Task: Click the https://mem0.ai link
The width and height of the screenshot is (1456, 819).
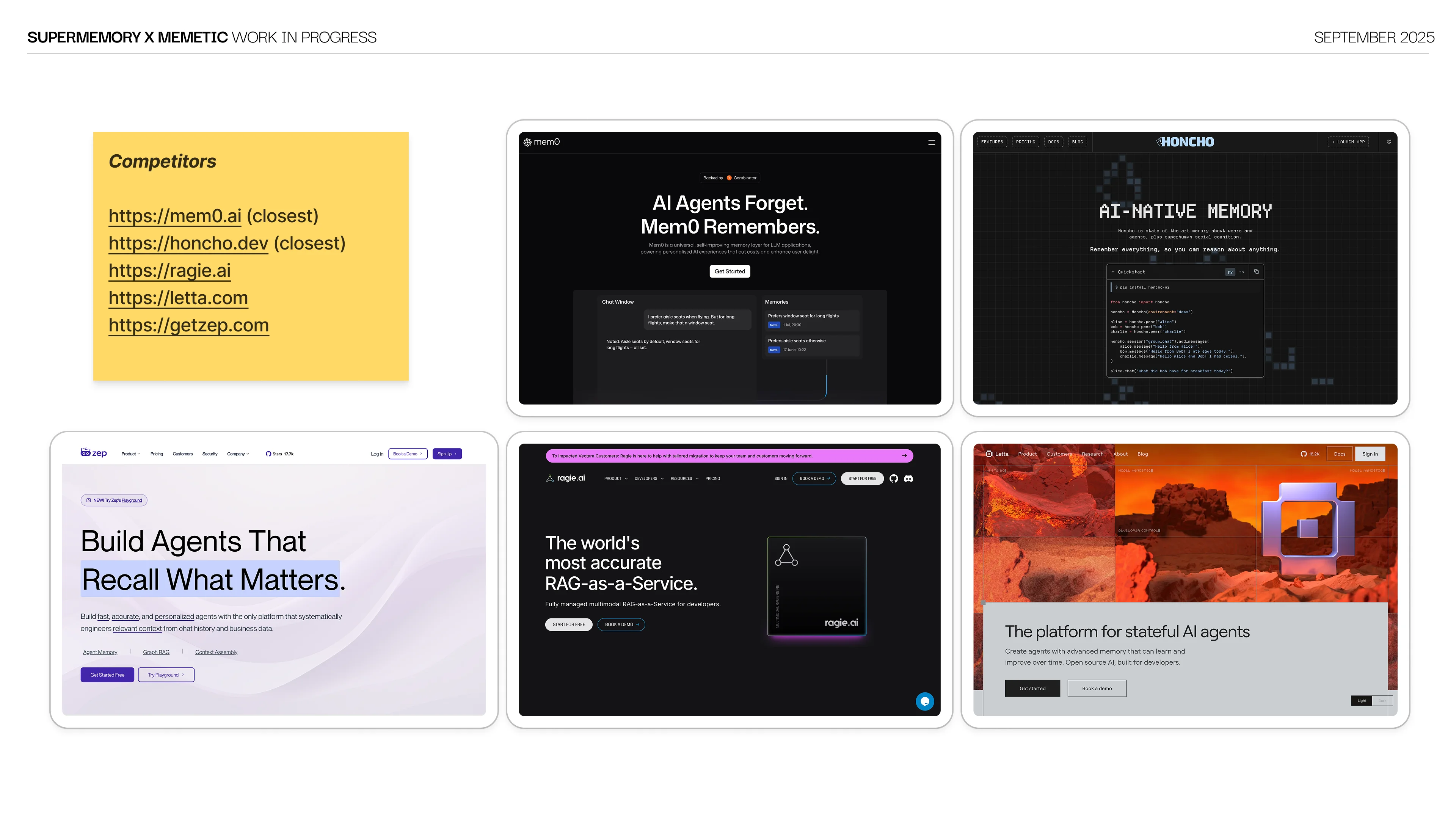Action: coord(175,216)
